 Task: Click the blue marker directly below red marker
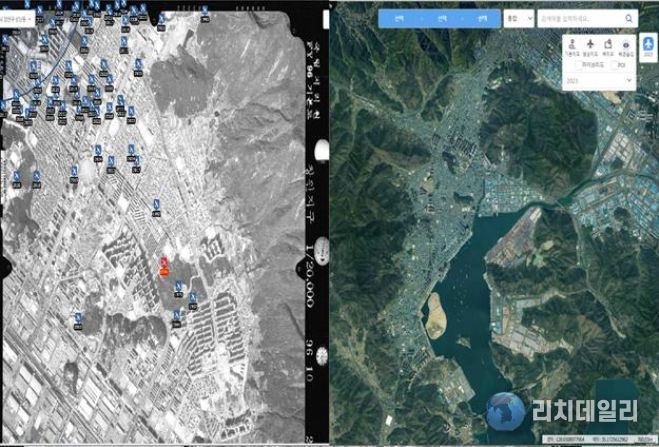(179, 286)
